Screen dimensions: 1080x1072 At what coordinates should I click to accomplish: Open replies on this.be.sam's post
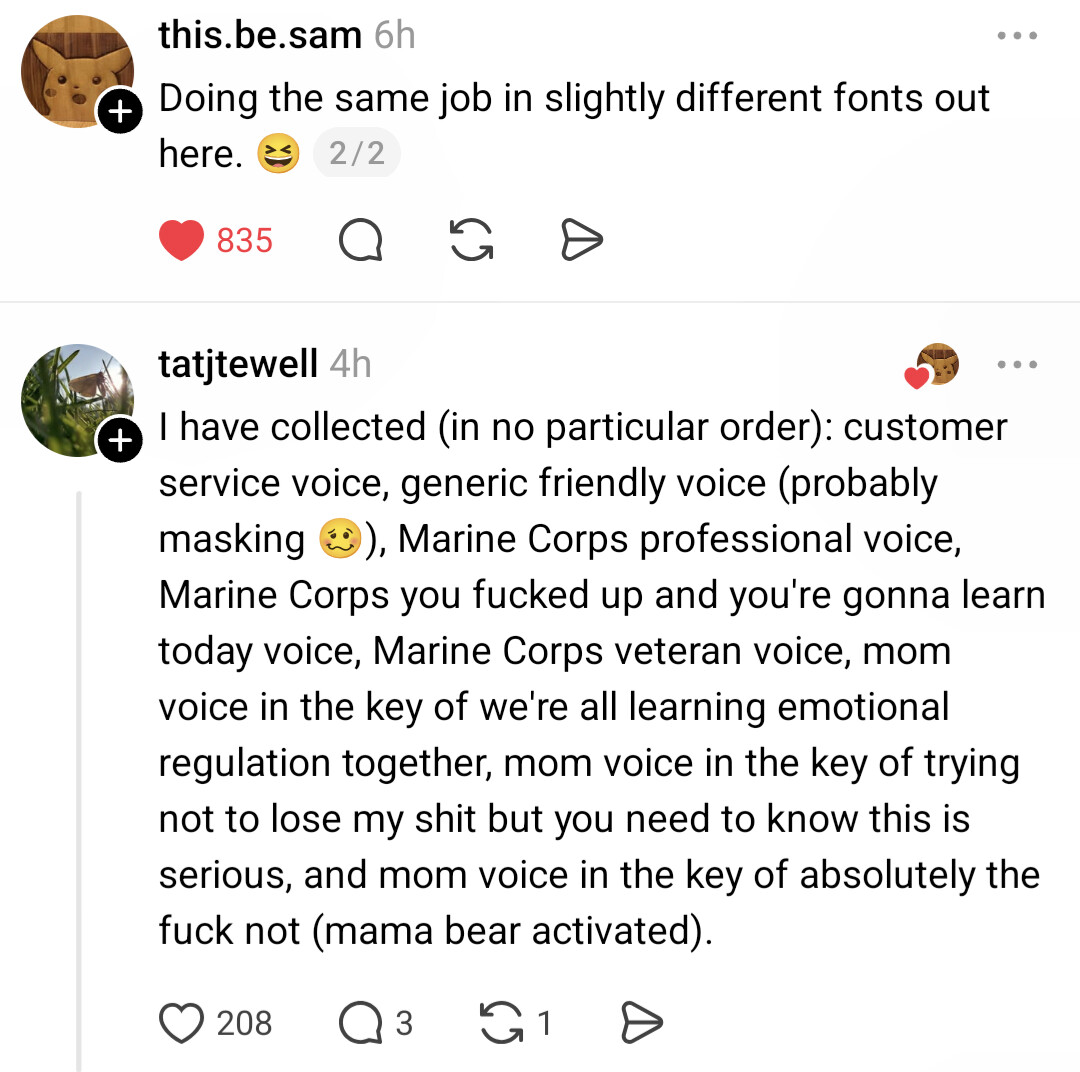tap(360, 240)
